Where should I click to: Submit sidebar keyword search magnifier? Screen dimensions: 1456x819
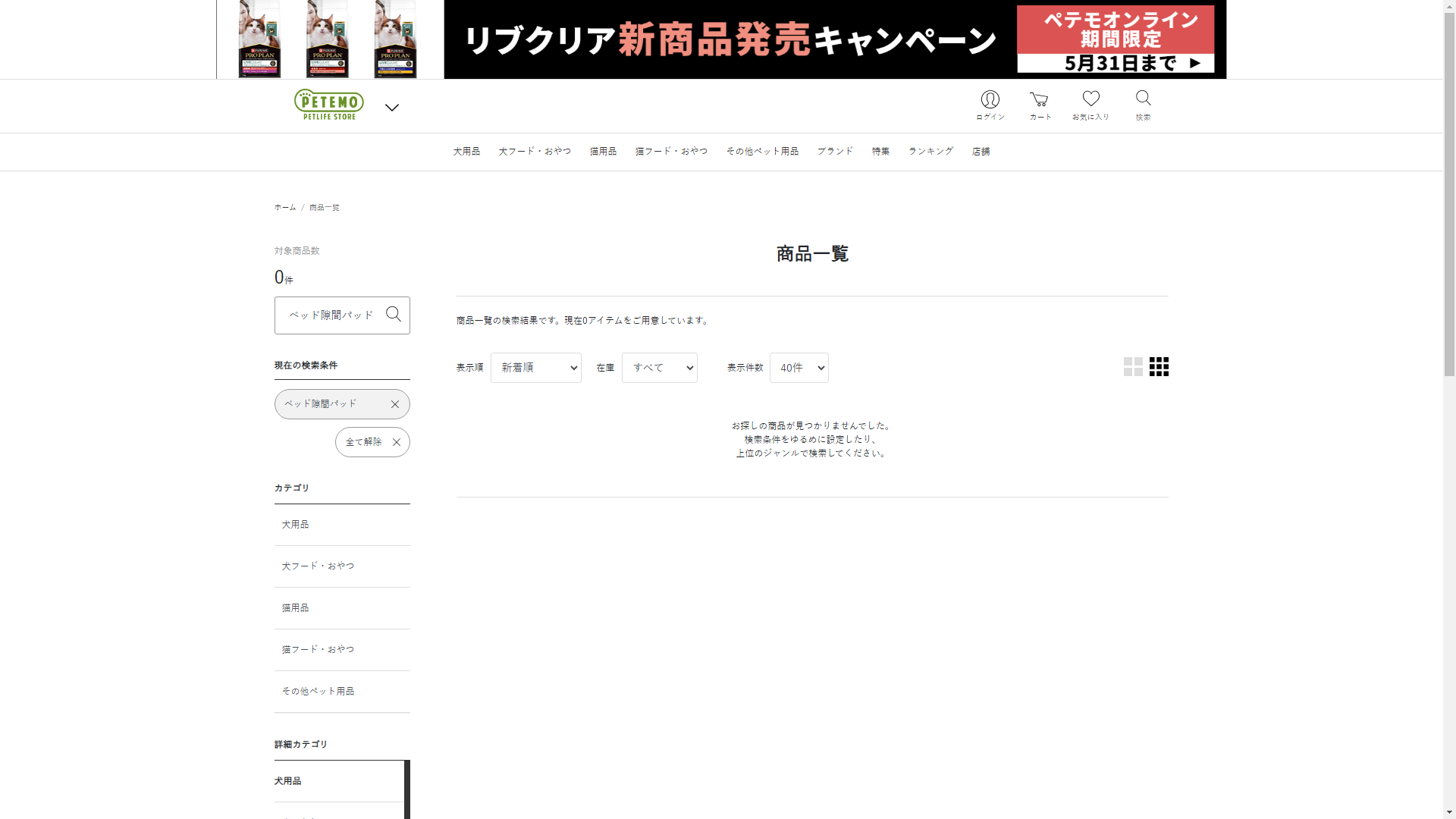click(393, 314)
